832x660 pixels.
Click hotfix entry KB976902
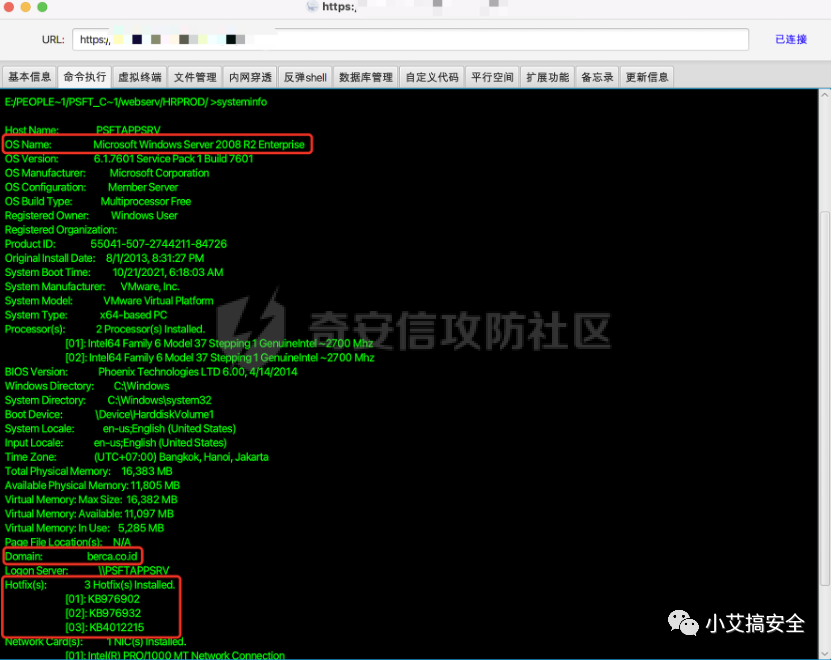pos(102,599)
